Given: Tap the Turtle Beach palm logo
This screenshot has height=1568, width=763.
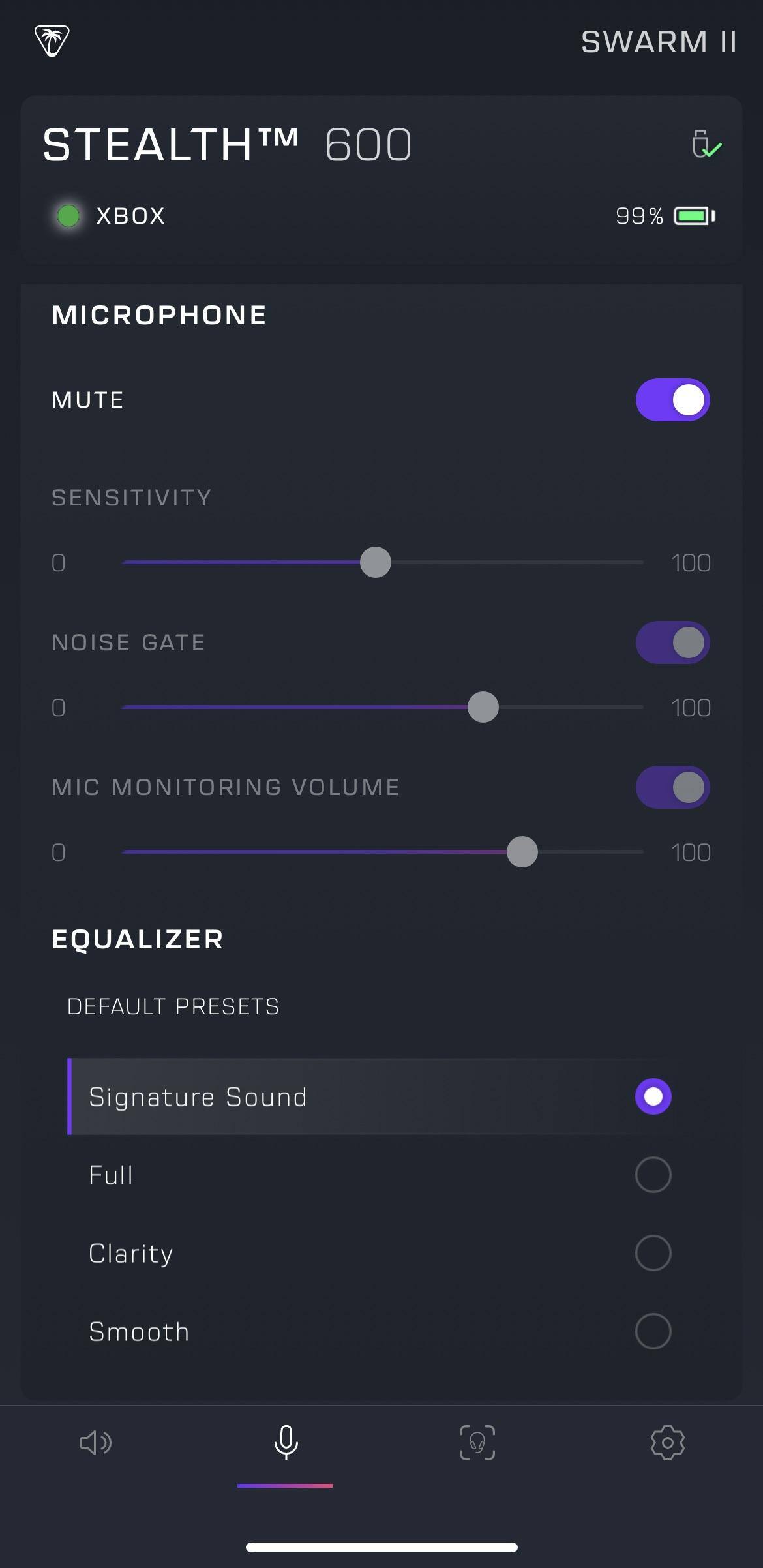Looking at the screenshot, I should (x=52, y=42).
